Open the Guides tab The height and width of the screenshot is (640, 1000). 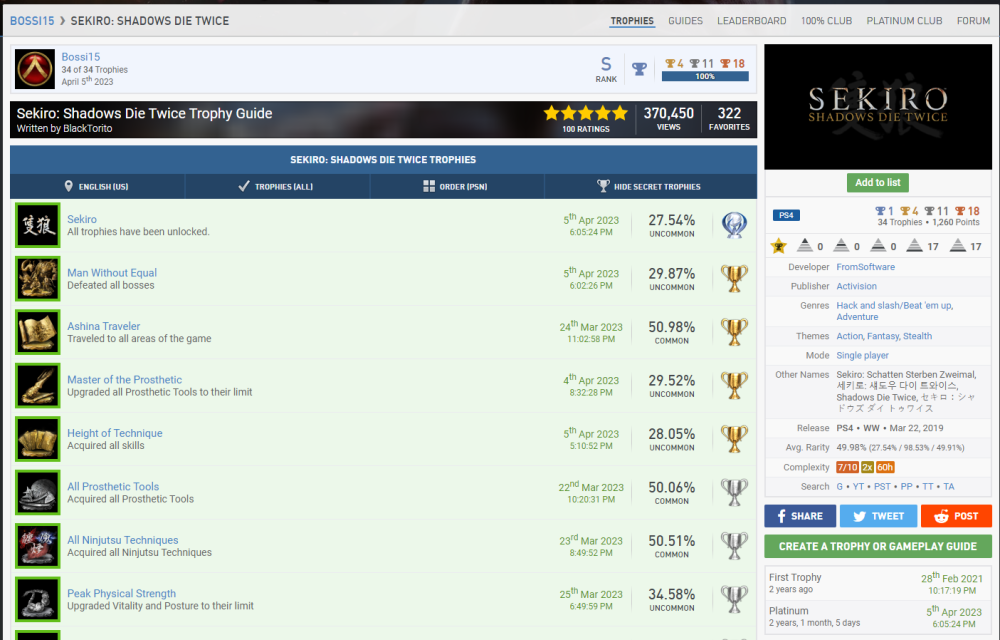(685, 21)
